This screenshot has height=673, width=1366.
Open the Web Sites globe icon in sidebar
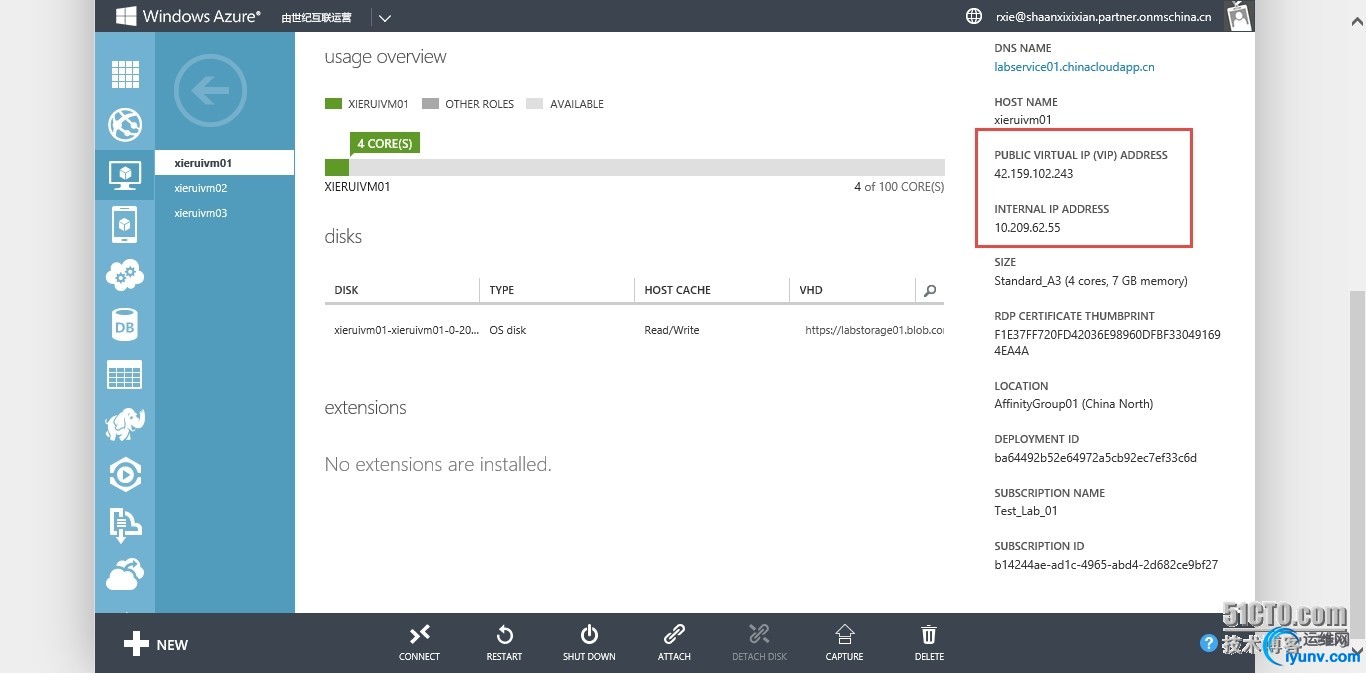(x=125, y=125)
